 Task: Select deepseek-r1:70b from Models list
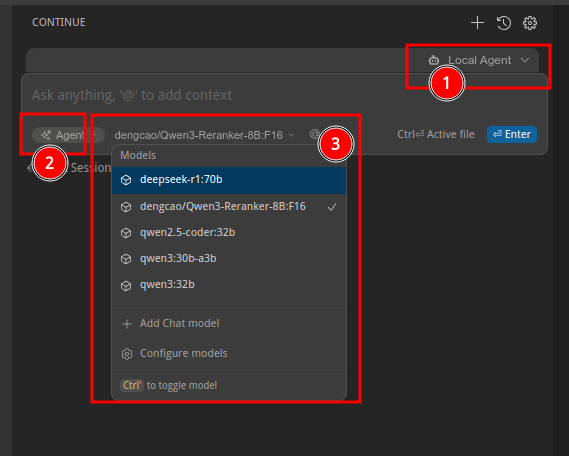tap(229, 180)
